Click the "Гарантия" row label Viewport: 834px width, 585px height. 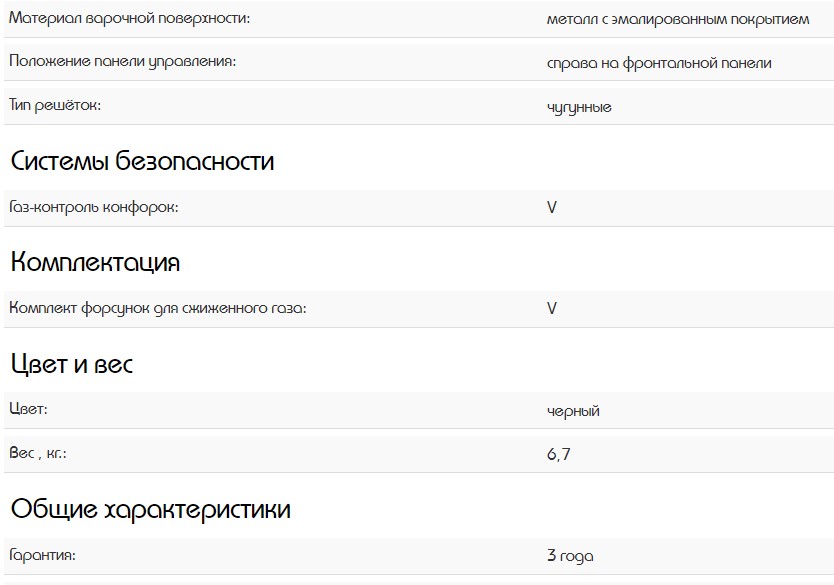coord(42,554)
